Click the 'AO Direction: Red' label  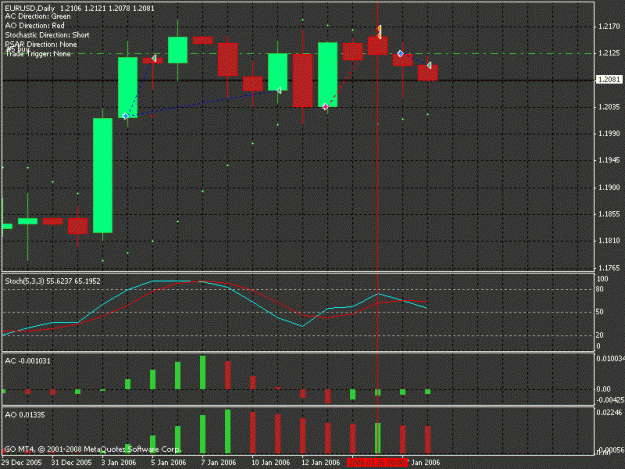(34, 26)
